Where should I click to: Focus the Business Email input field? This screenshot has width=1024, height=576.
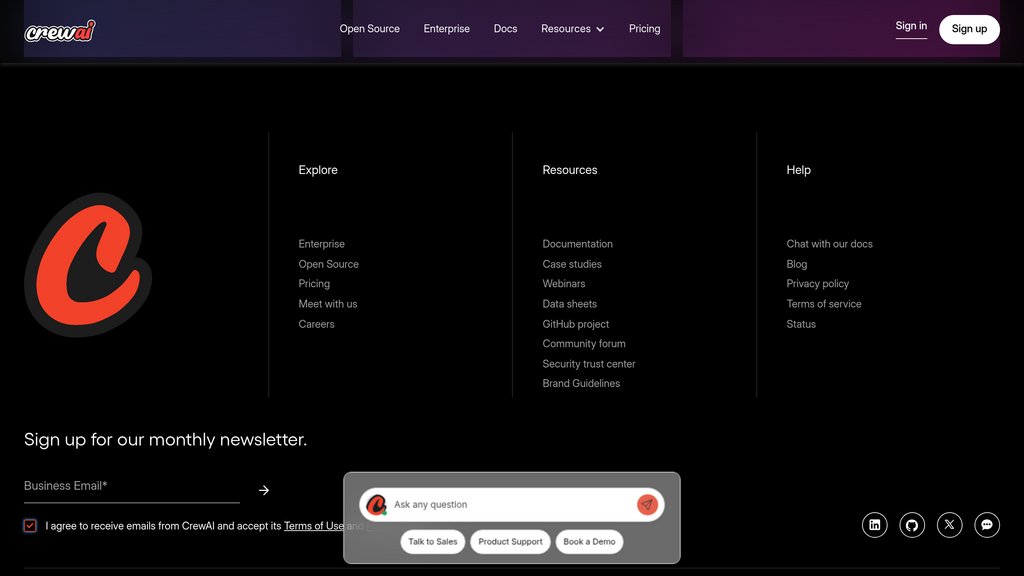131,486
